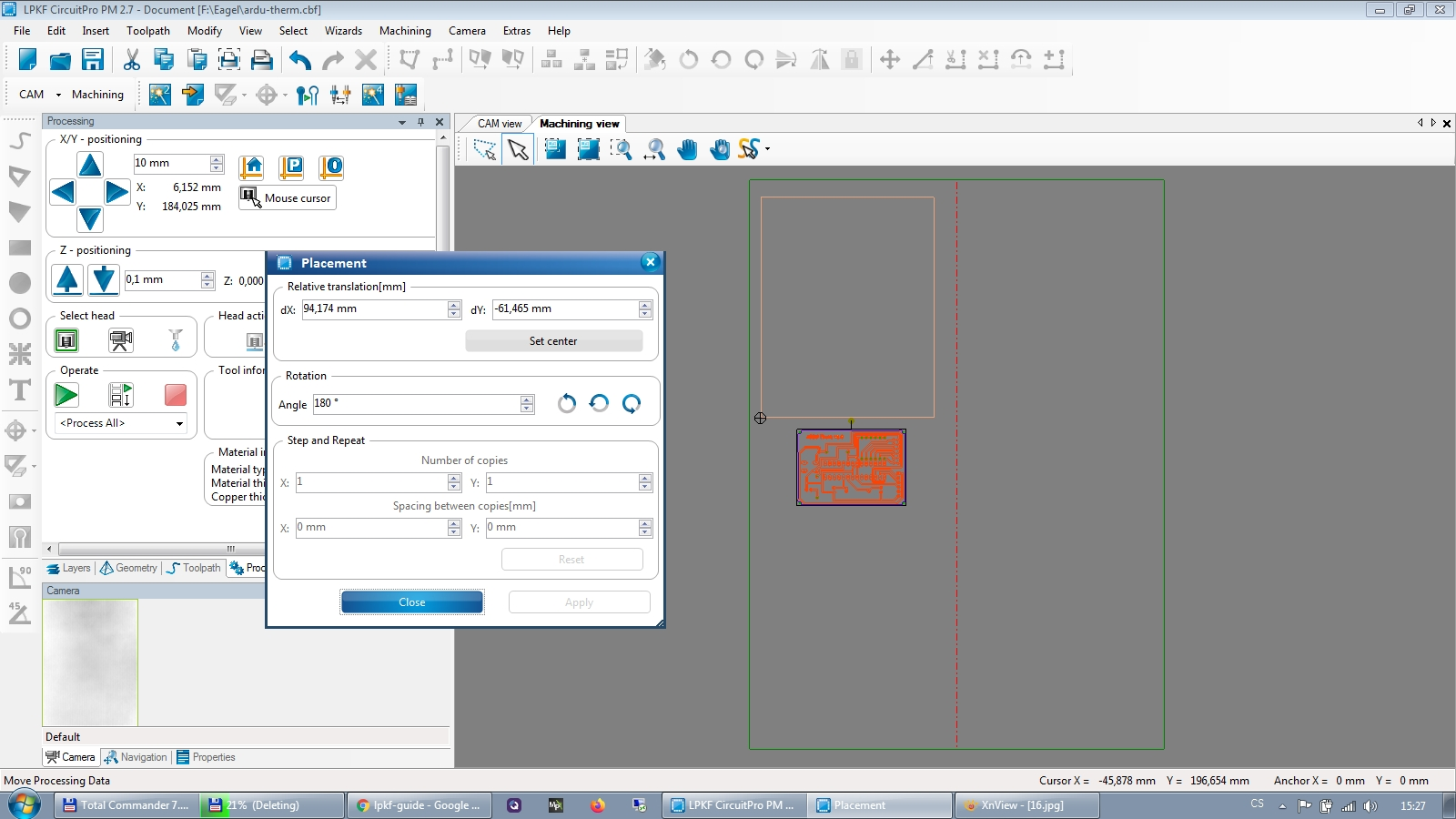Open a file with folder icon
Image resolution: width=1456 pixels, height=819 pixels.
(60, 60)
